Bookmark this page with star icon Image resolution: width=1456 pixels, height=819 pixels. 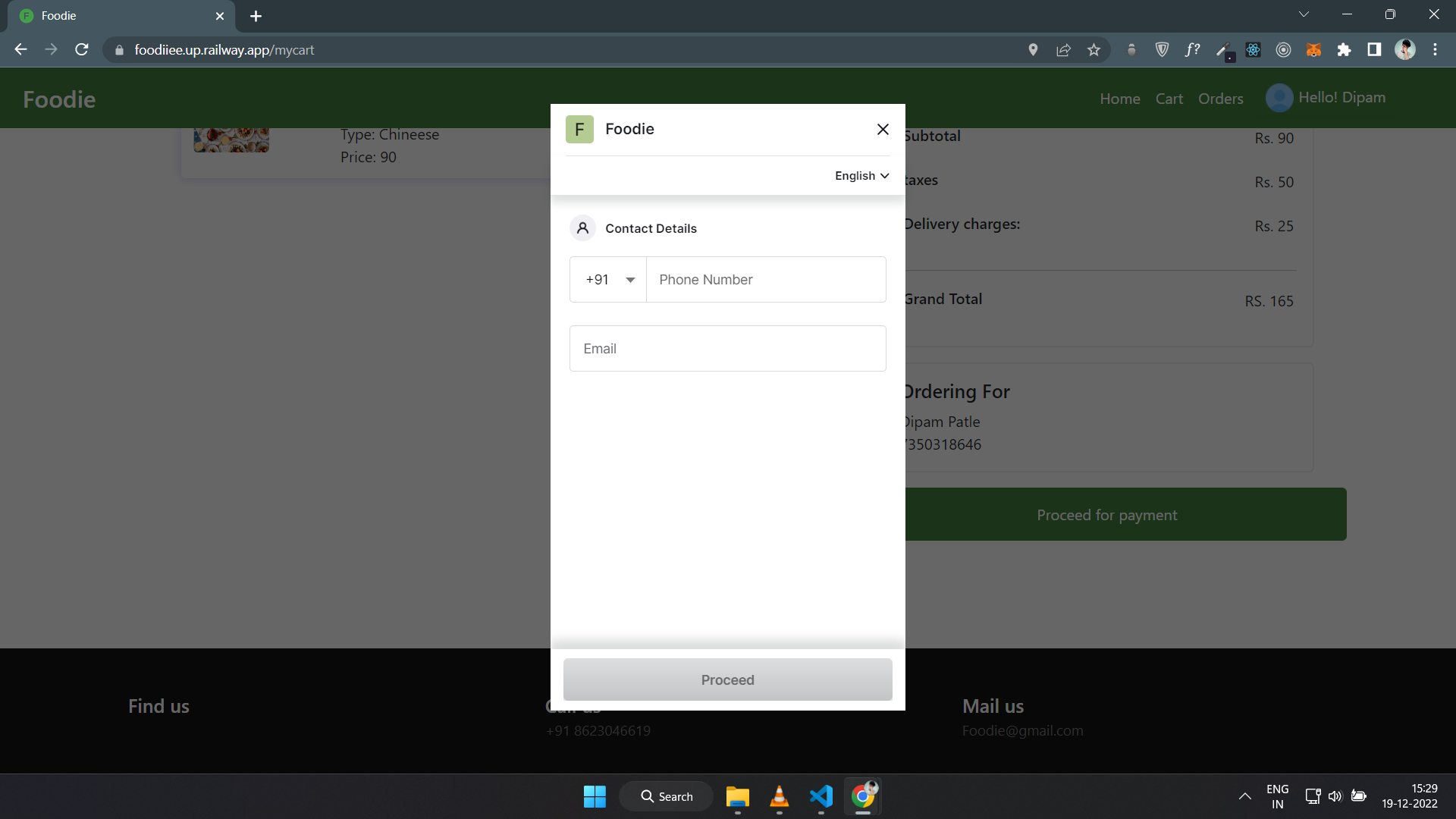[1094, 50]
